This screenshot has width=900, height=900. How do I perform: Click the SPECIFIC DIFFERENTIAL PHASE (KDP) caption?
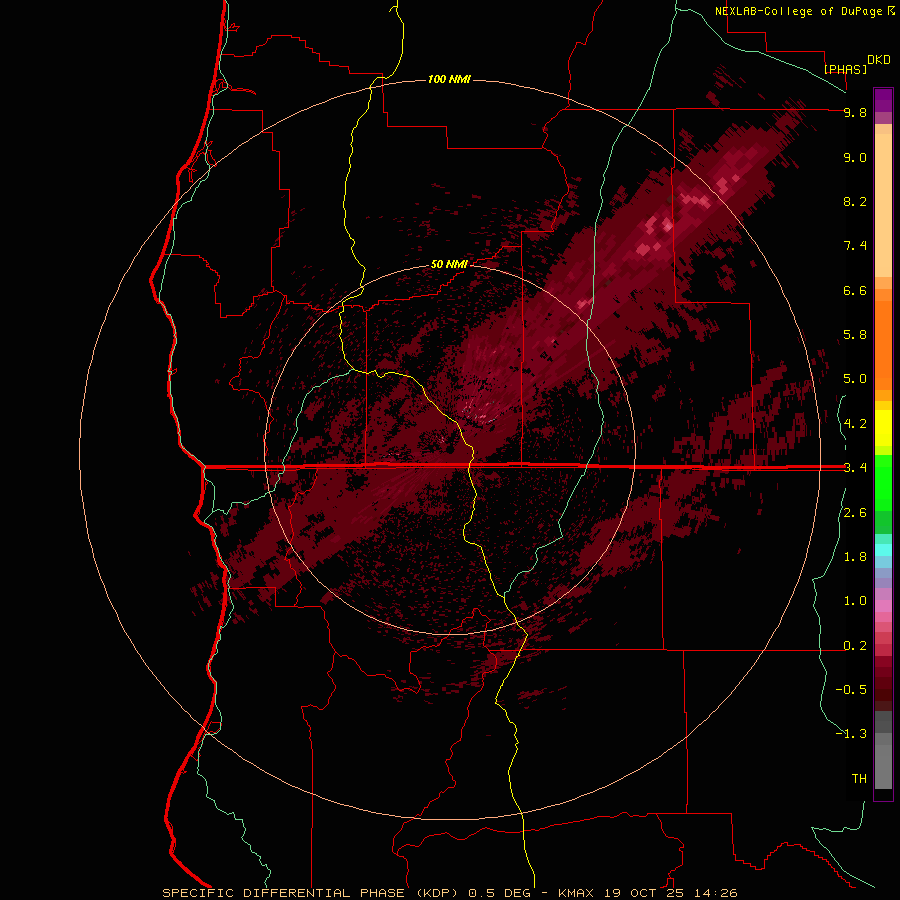point(310,893)
